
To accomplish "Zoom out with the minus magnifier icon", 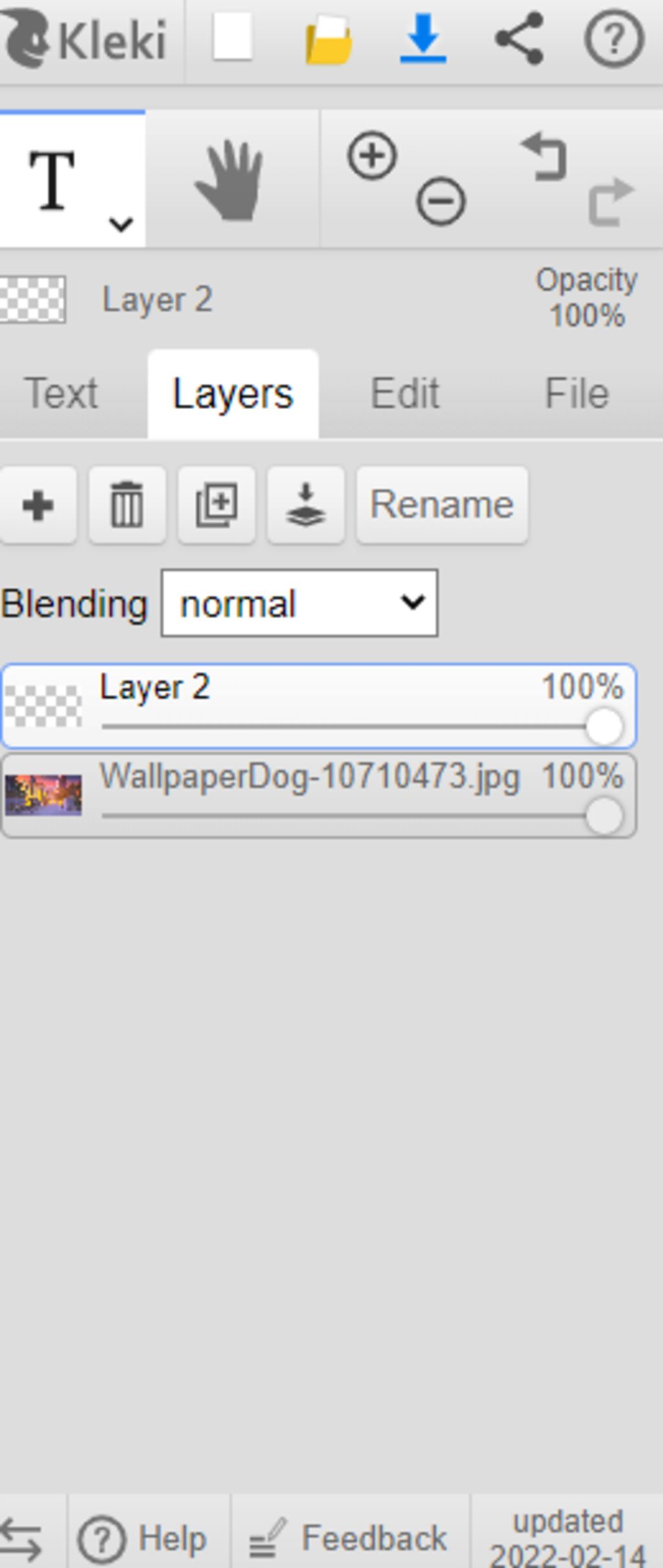I will click(440, 201).
